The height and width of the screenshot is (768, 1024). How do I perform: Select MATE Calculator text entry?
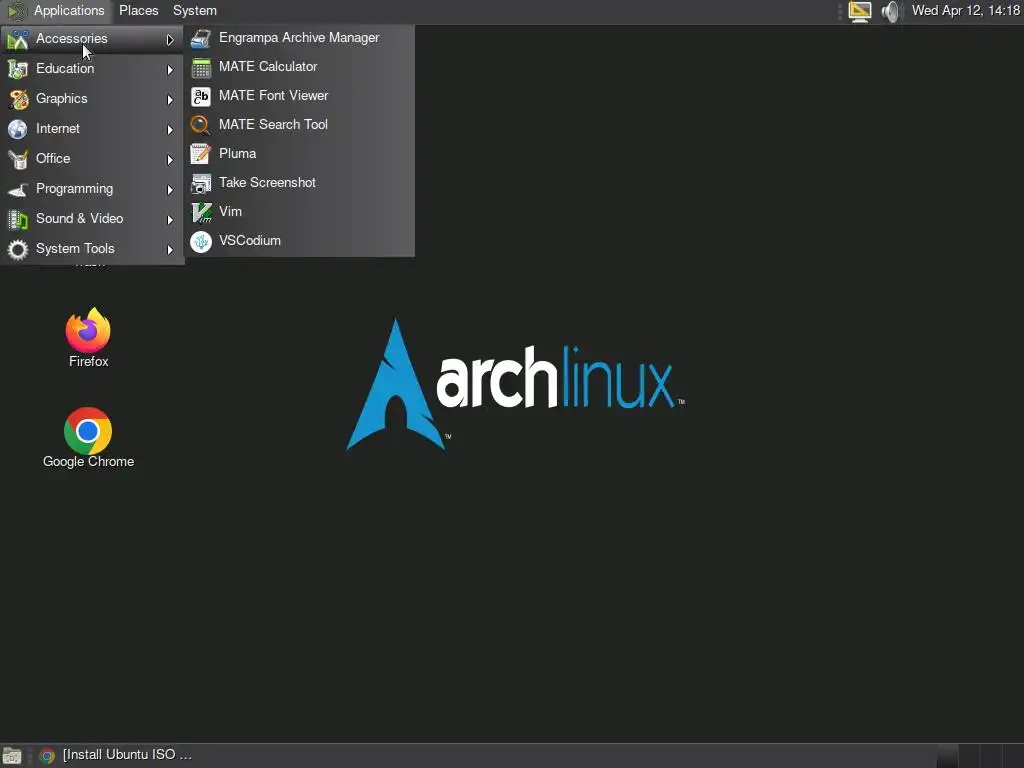click(x=268, y=67)
